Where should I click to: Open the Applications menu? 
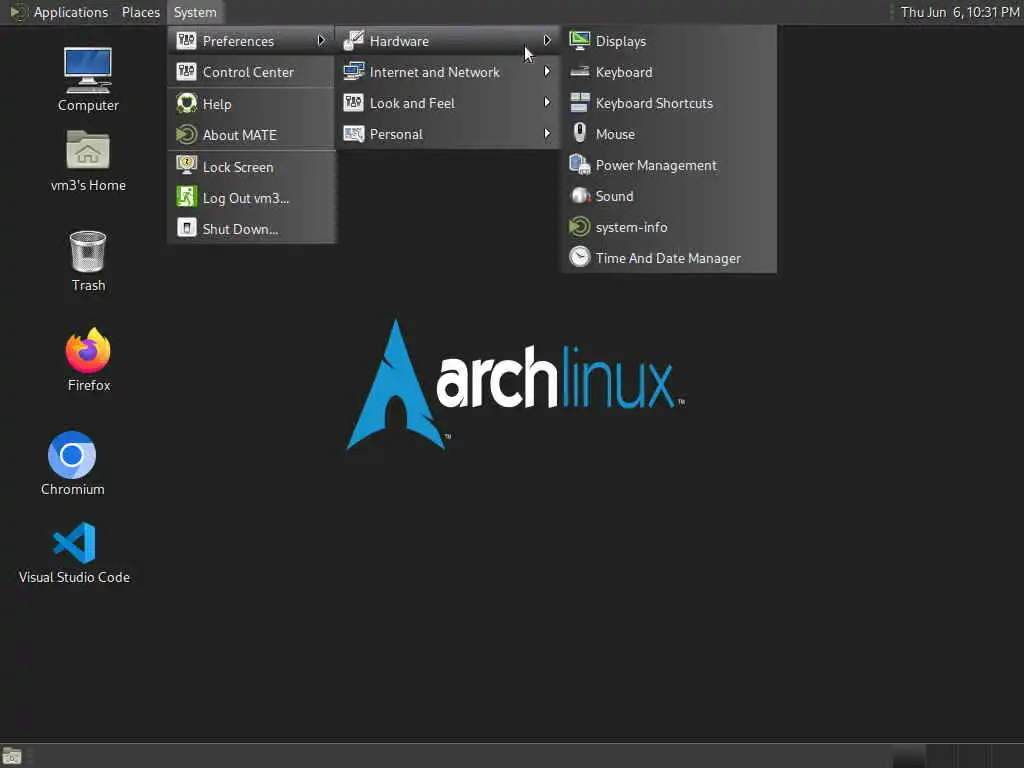point(59,12)
